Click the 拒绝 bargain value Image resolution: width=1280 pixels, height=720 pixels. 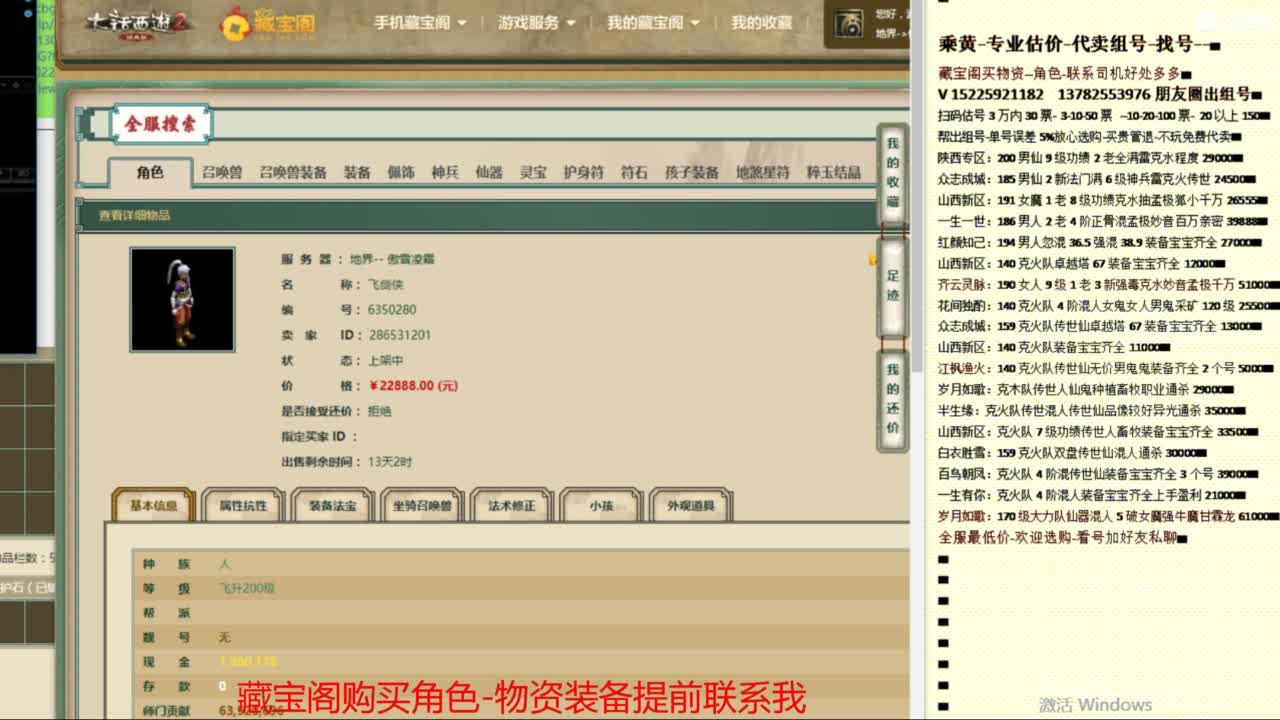pos(380,411)
